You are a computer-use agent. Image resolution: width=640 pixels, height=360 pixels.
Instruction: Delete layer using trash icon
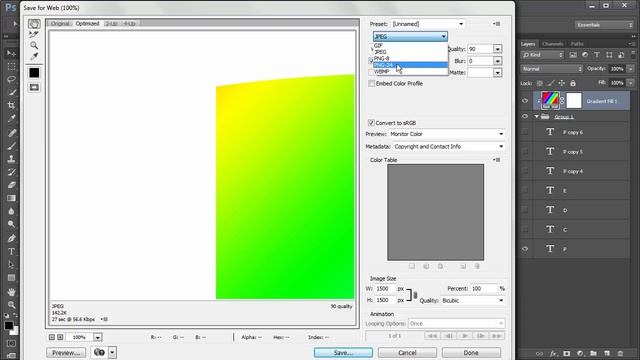(x=620, y=353)
